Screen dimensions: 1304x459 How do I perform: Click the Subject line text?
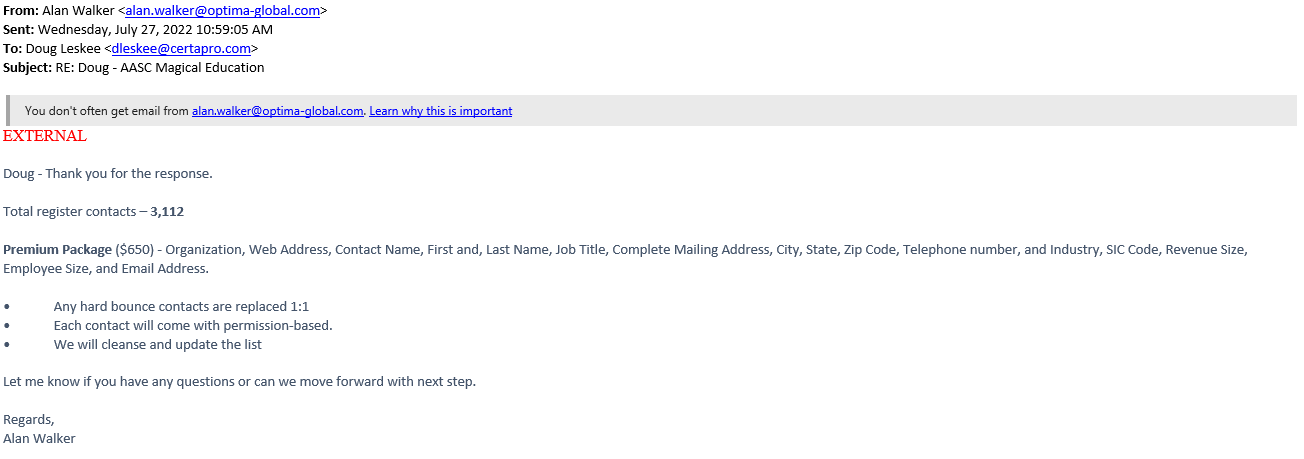(x=134, y=68)
